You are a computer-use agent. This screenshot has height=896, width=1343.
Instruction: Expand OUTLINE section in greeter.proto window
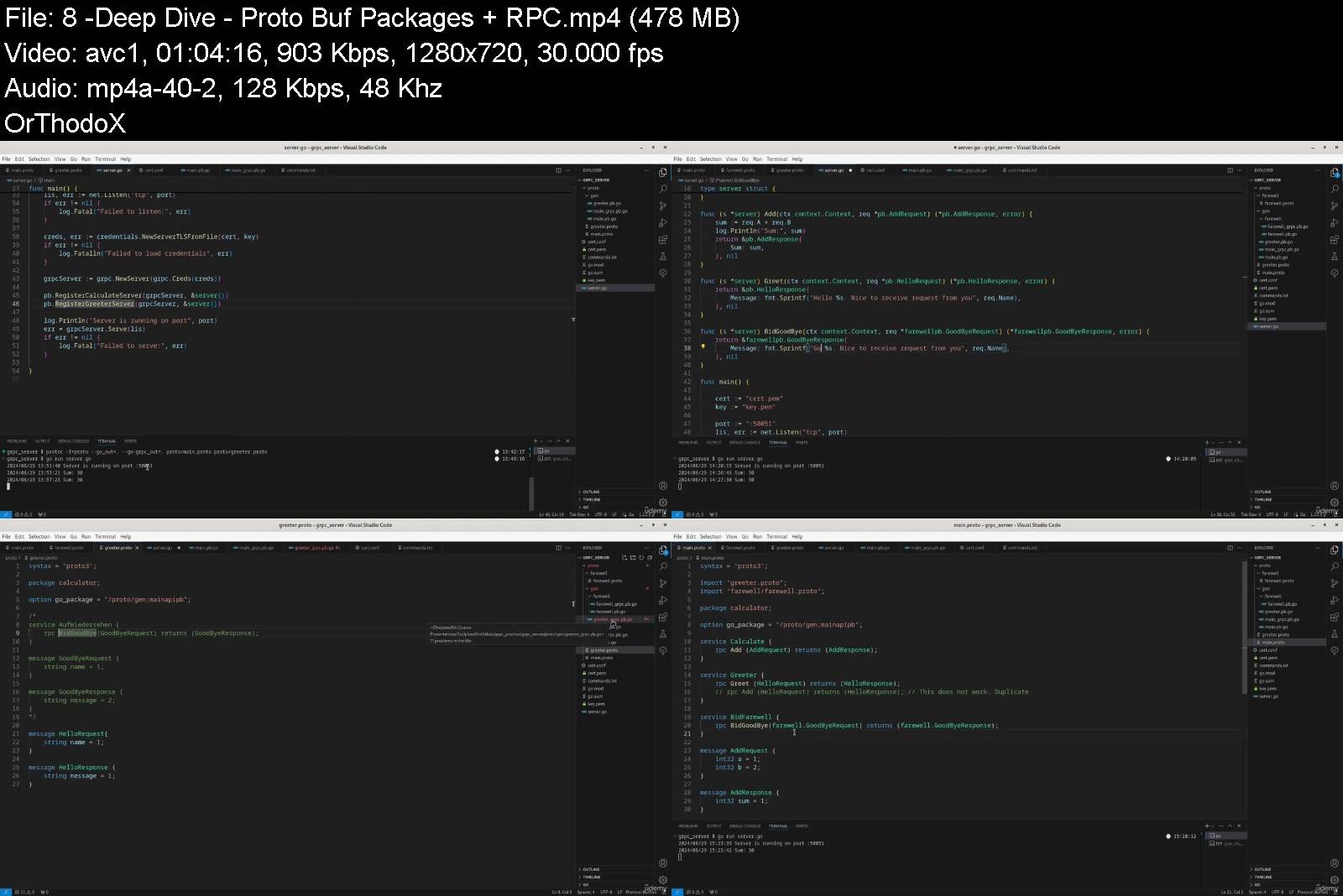coord(592,870)
